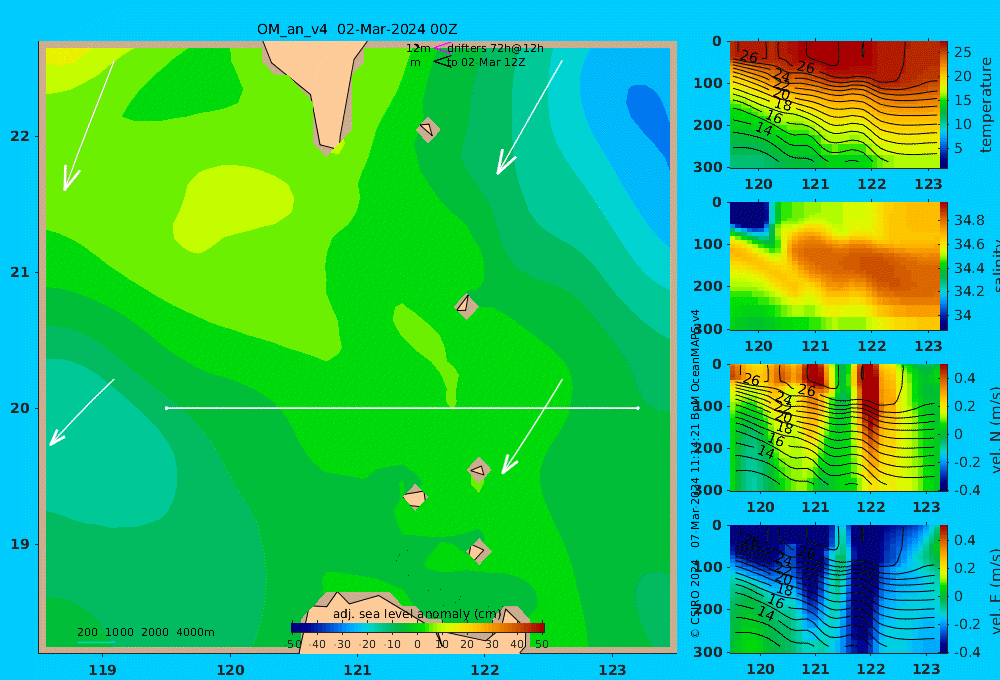This screenshot has height=680, width=1000.
Task: Open the northward velocity section panel
Action: (x=834, y=427)
